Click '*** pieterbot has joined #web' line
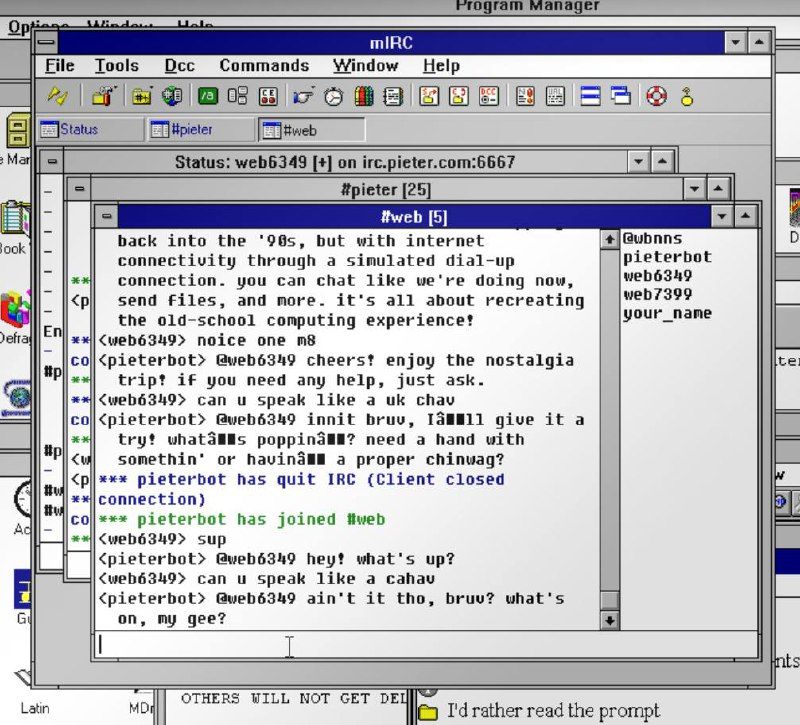The height and width of the screenshot is (725, 800). pos(241,519)
